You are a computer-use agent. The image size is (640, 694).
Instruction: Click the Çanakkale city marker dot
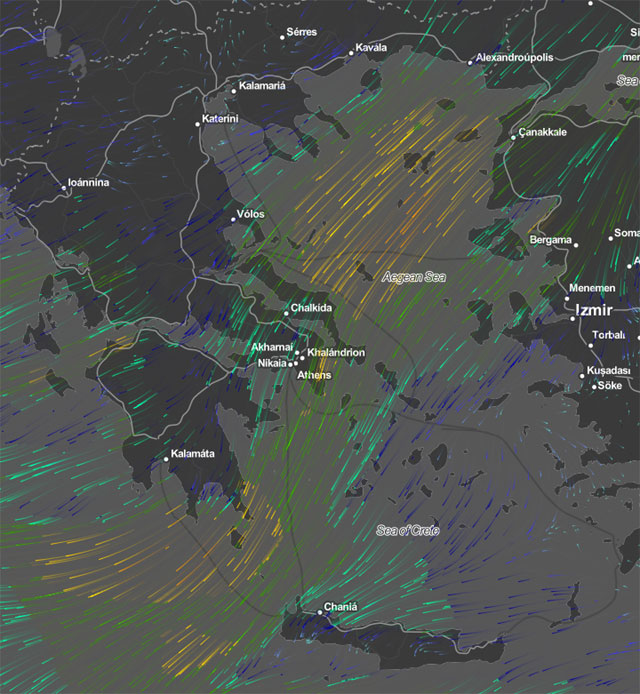[x=513, y=137]
